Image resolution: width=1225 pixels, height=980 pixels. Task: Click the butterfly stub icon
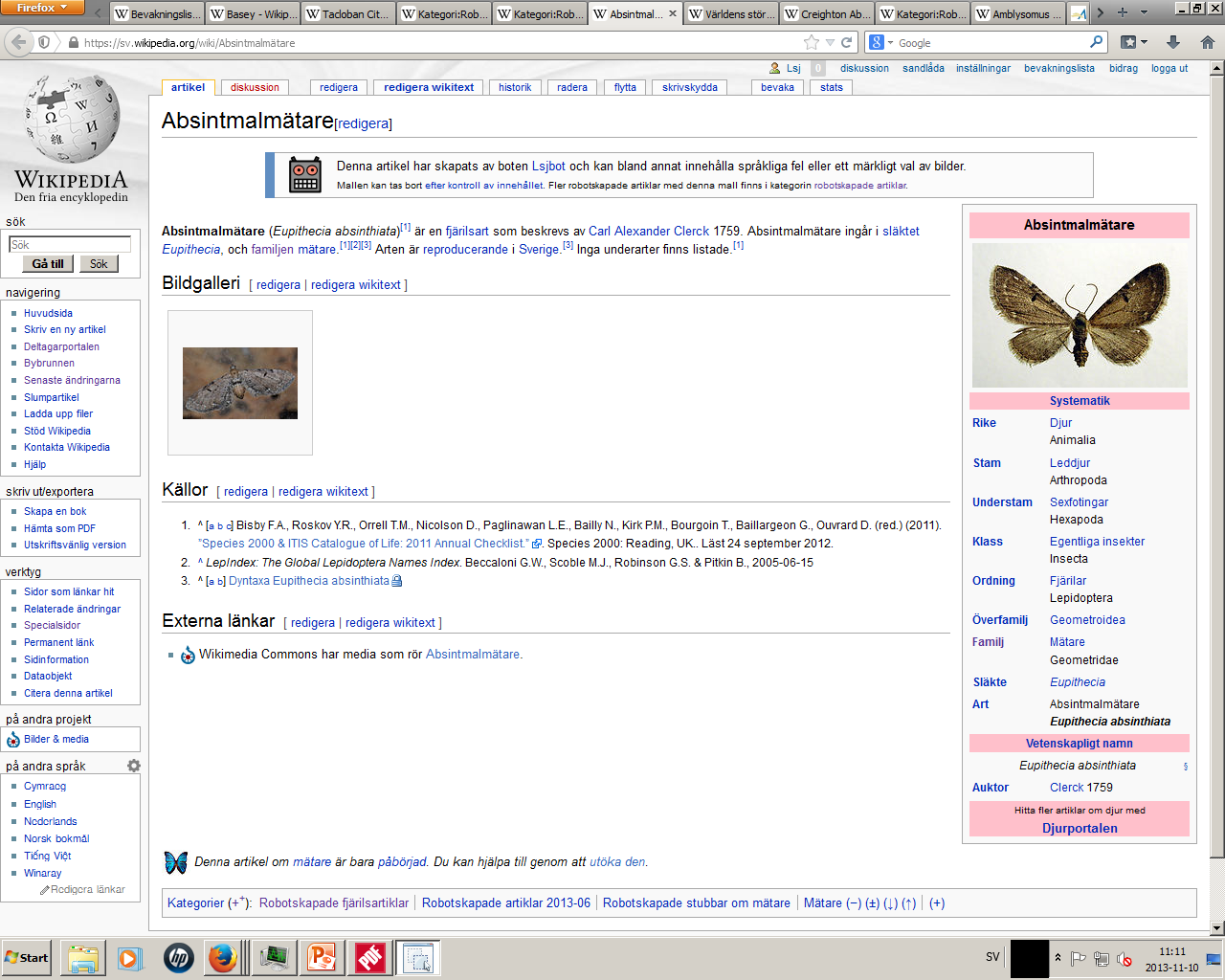[176, 862]
